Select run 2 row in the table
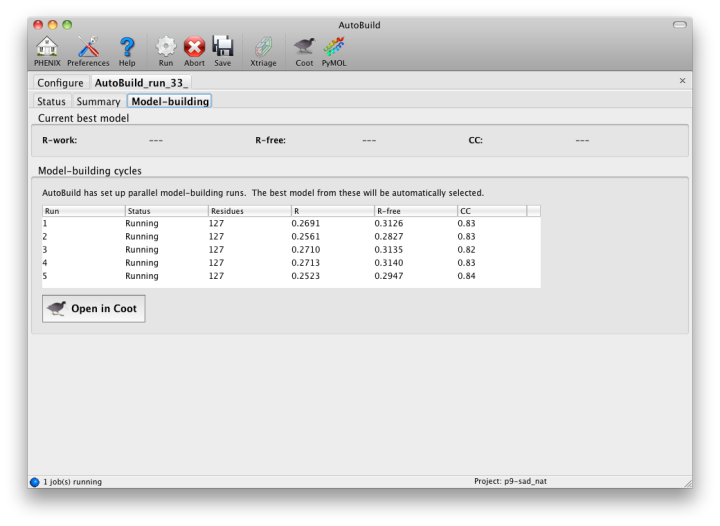The image size is (720, 526). (x=290, y=237)
